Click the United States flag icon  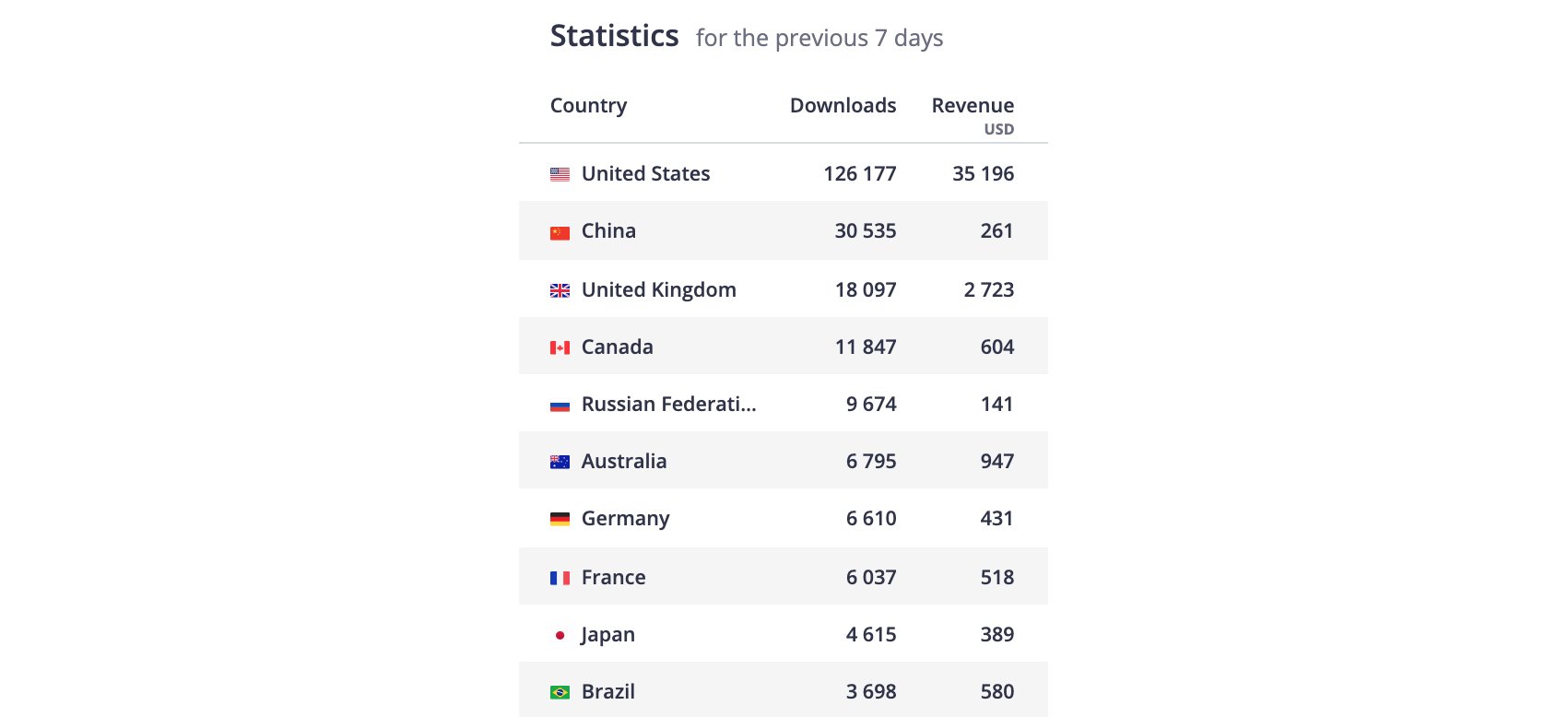[560, 174]
